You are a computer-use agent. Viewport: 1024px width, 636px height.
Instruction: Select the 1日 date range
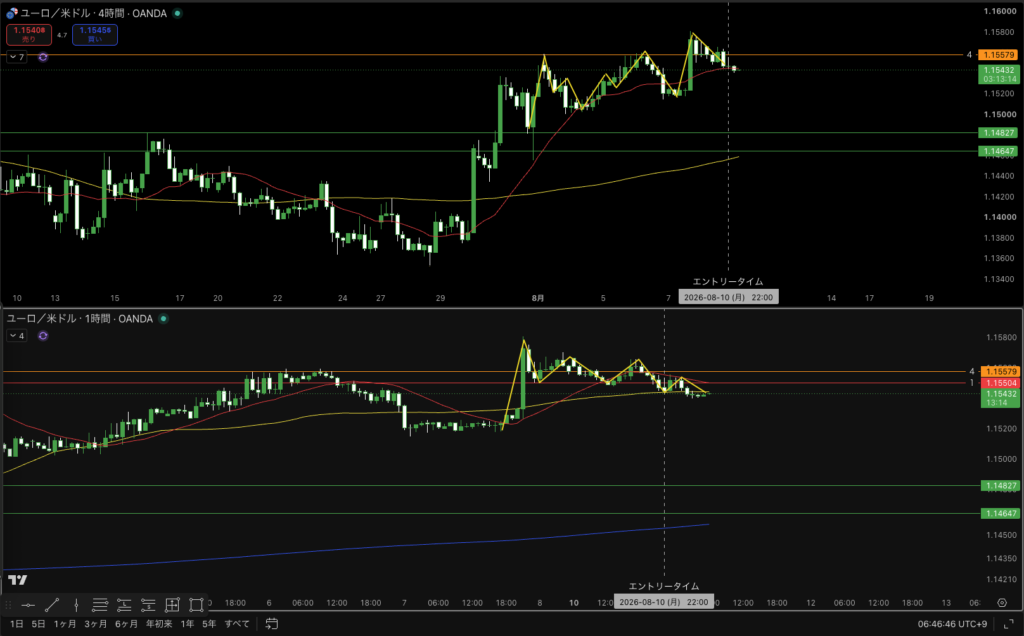[x=17, y=624]
